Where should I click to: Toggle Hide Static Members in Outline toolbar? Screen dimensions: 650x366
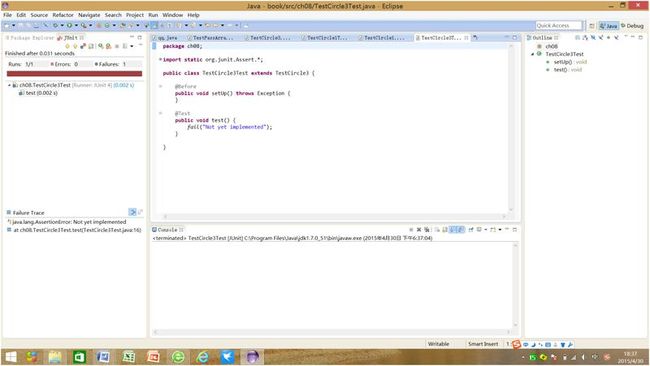point(601,38)
